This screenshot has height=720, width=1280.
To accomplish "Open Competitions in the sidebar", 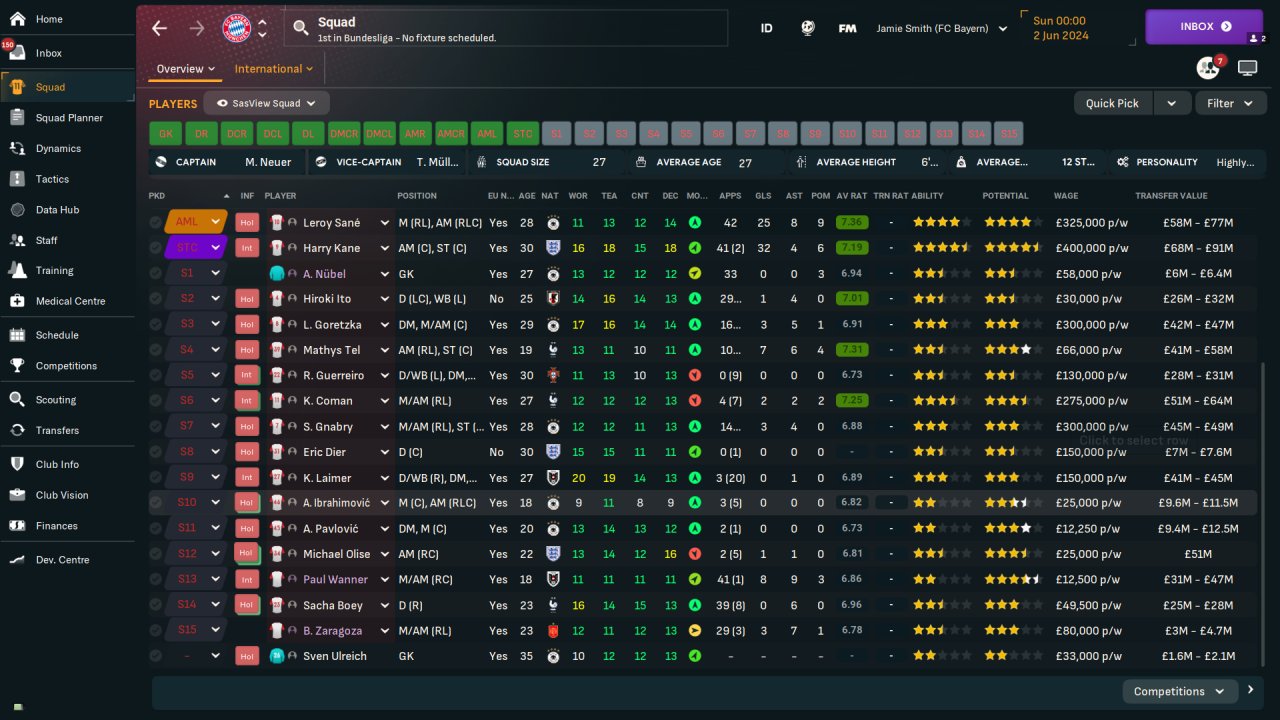I will 67,366.
